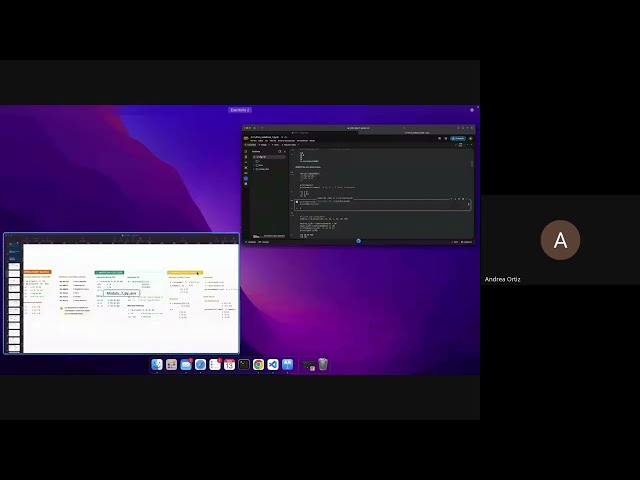Open the Ver menu in Colab

click(x=267, y=140)
